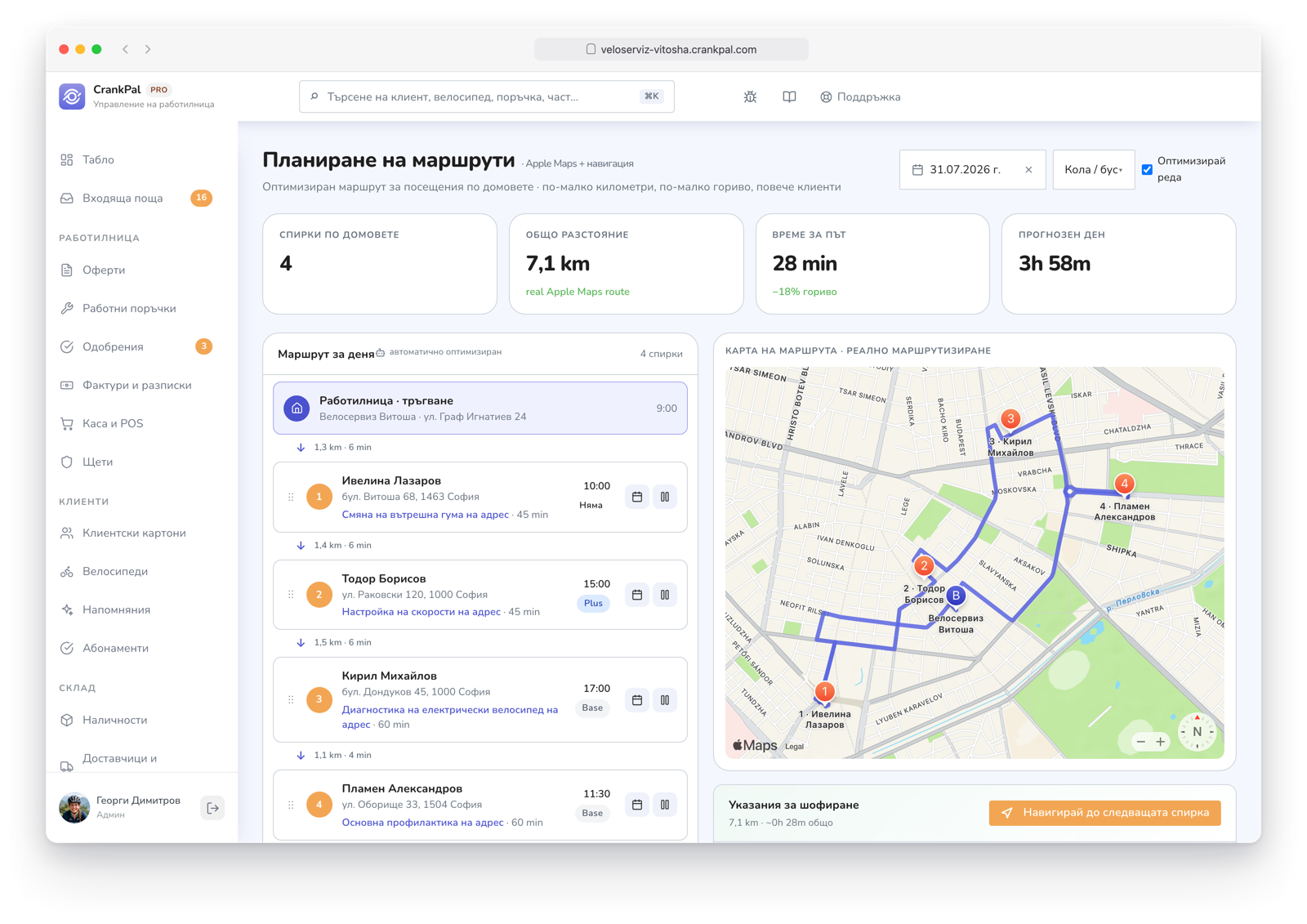Open Настройка на скорости на адрес link

(x=421, y=612)
